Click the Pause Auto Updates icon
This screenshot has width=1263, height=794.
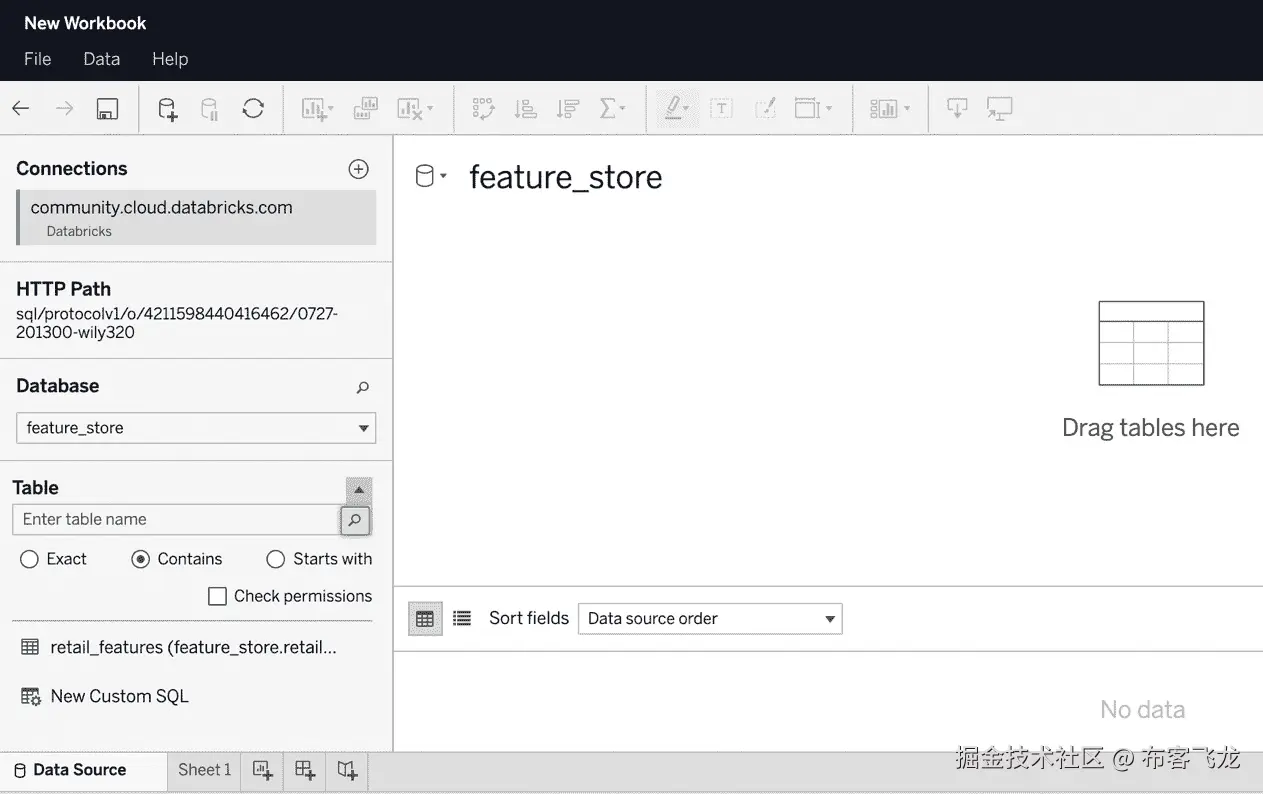tap(209, 108)
